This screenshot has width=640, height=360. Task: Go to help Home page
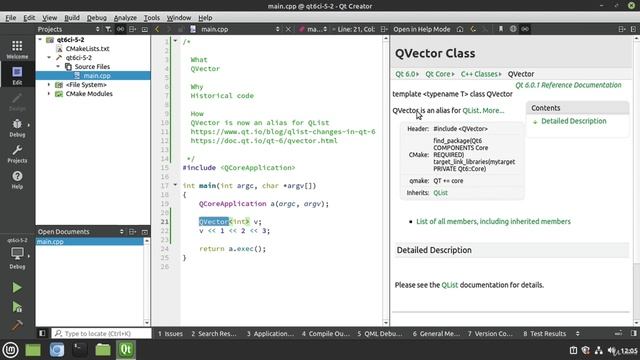click(460, 29)
